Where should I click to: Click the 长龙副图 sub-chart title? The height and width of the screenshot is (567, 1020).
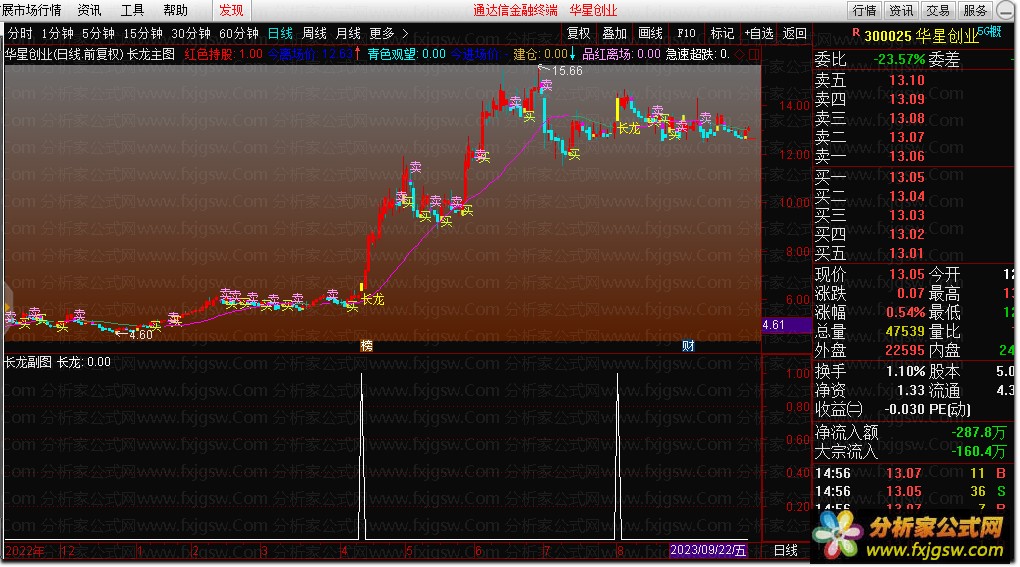28,362
